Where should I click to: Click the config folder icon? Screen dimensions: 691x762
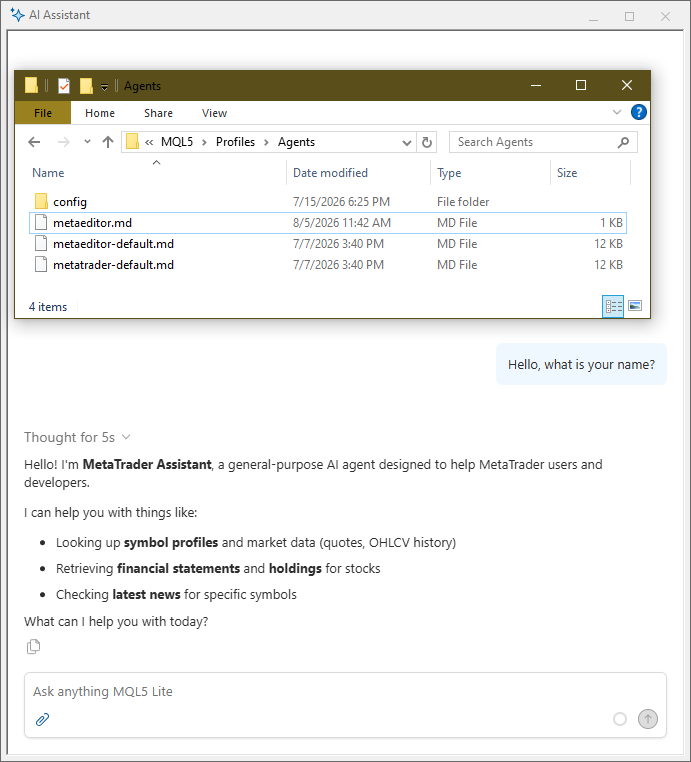(41, 201)
